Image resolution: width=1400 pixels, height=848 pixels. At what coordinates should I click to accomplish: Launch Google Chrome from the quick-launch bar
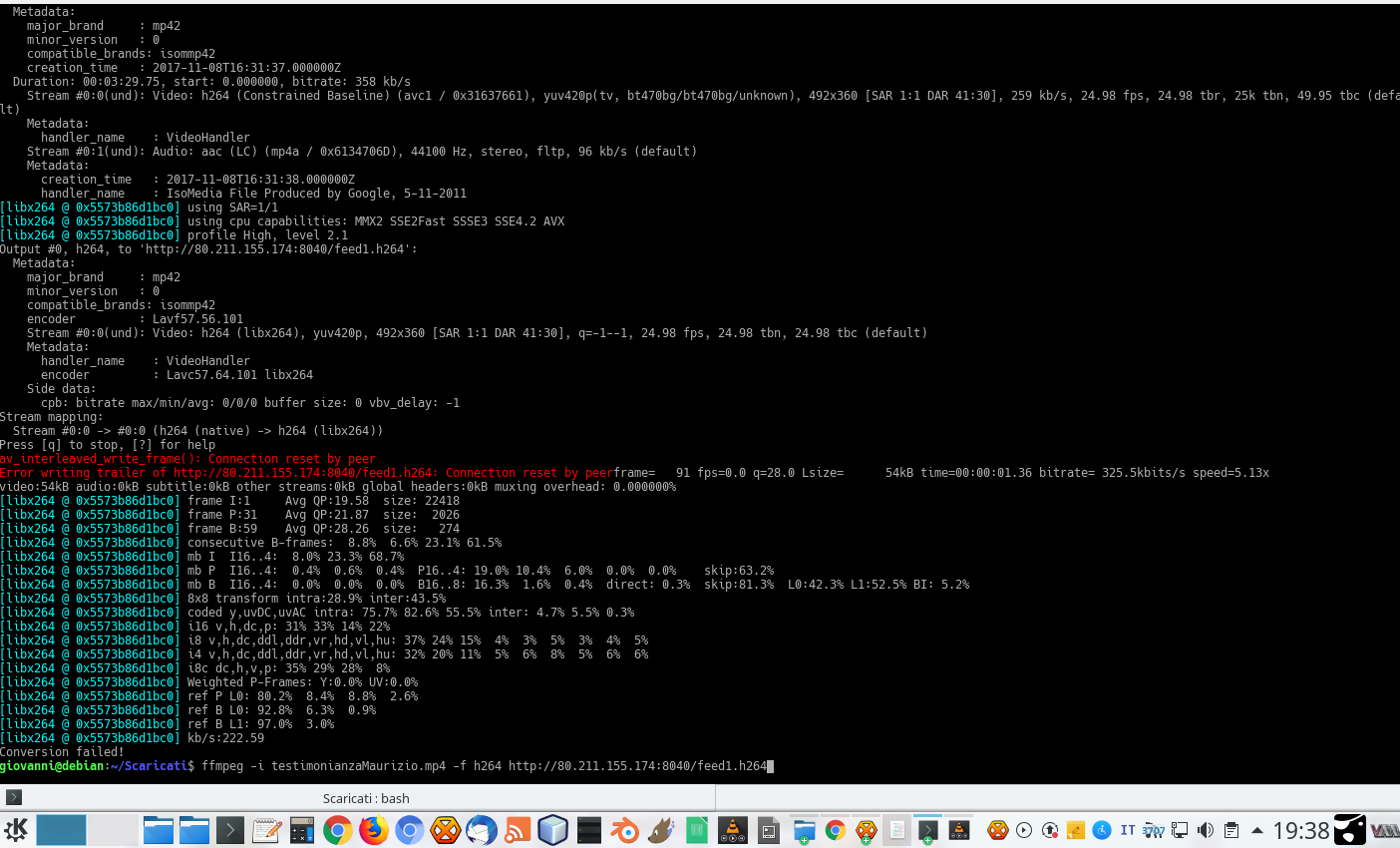click(x=338, y=830)
